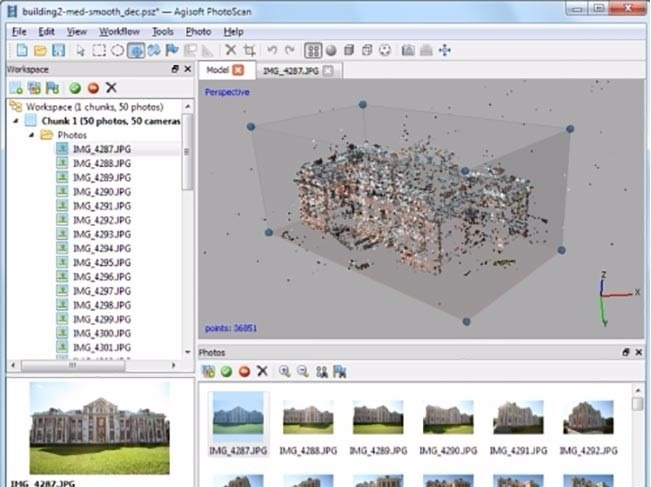
Task: Redo the last undone action
Action: [290, 50]
